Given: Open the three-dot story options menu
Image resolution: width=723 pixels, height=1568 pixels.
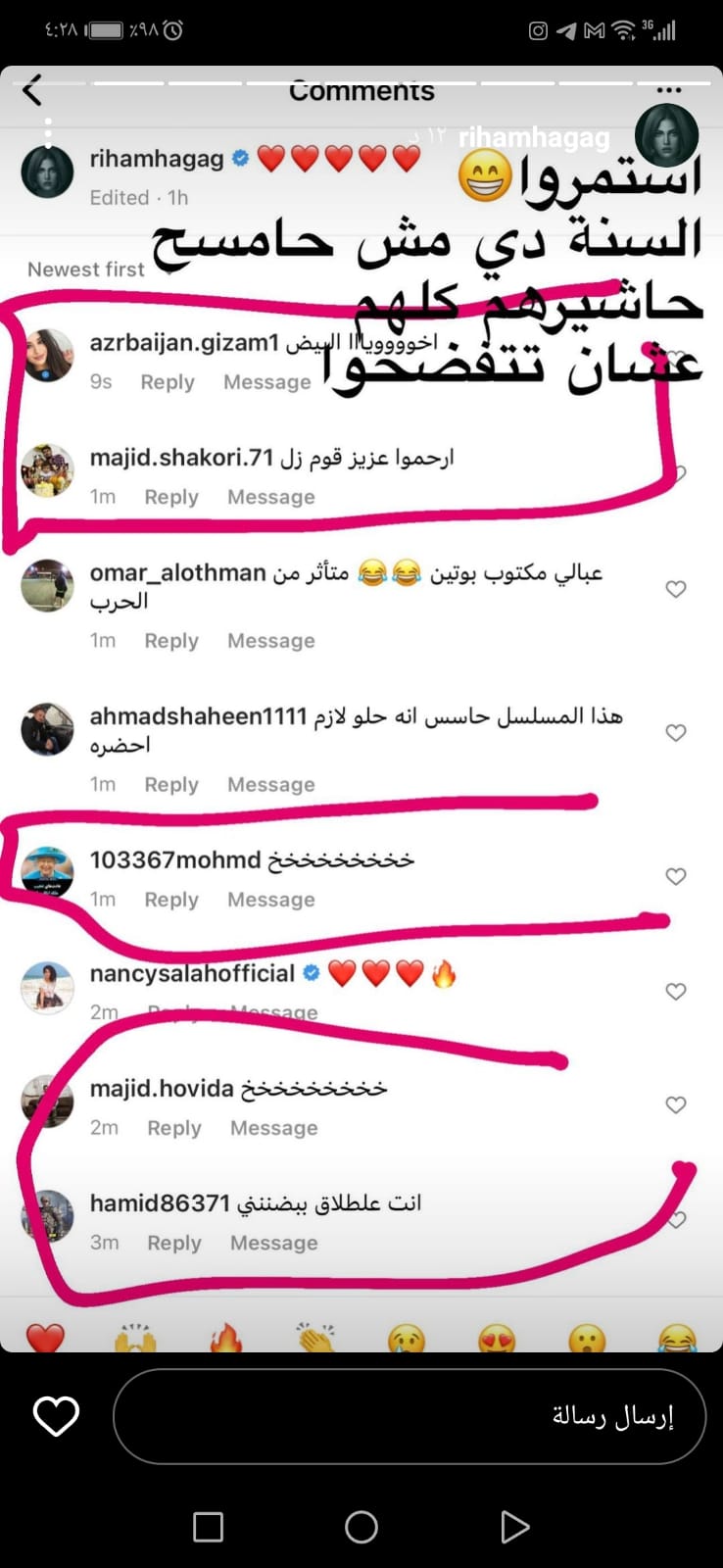Looking at the screenshot, I should click(x=669, y=91).
